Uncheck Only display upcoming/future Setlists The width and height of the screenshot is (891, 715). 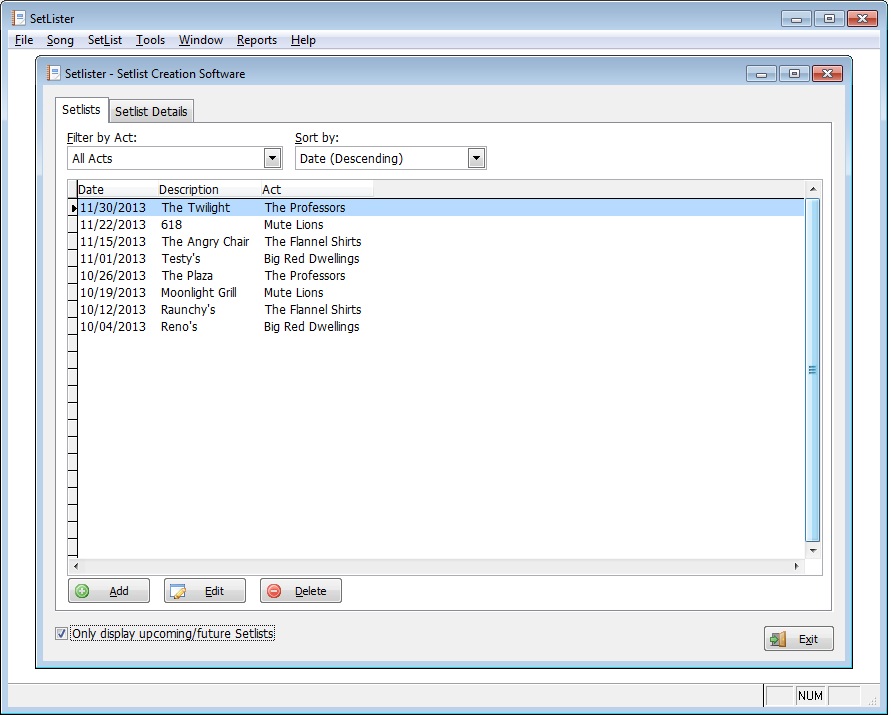(x=62, y=634)
